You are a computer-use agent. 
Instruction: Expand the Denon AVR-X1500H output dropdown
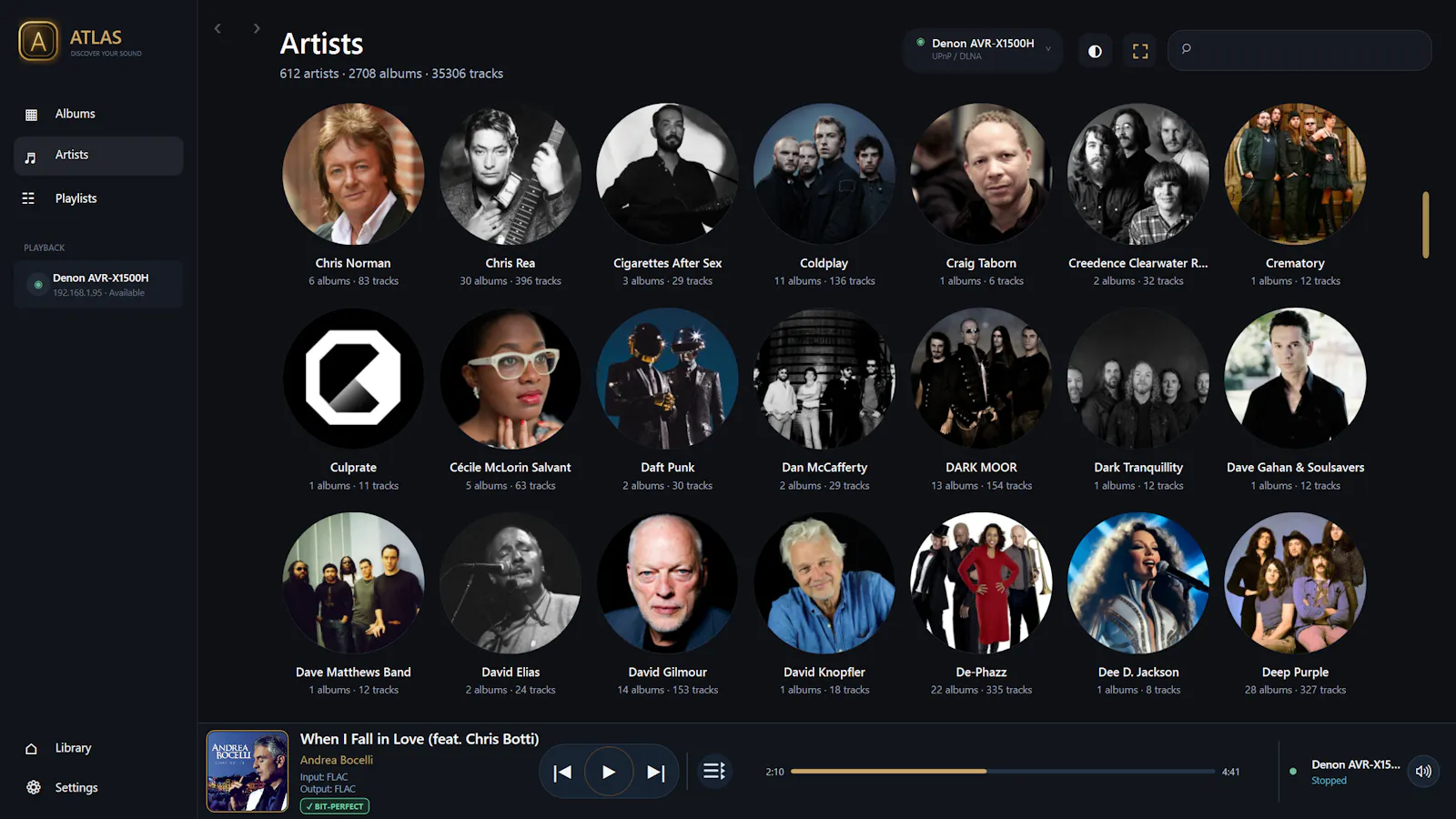983,50
